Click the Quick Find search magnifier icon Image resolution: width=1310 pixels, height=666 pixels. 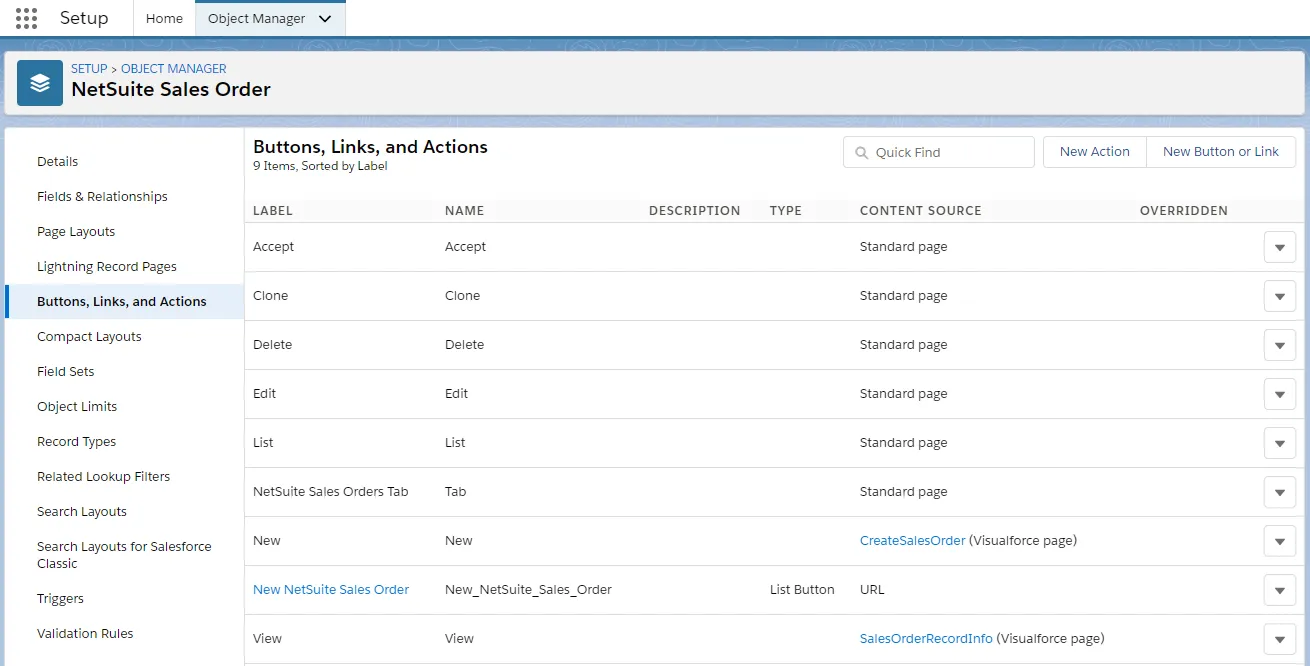click(861, 152)
